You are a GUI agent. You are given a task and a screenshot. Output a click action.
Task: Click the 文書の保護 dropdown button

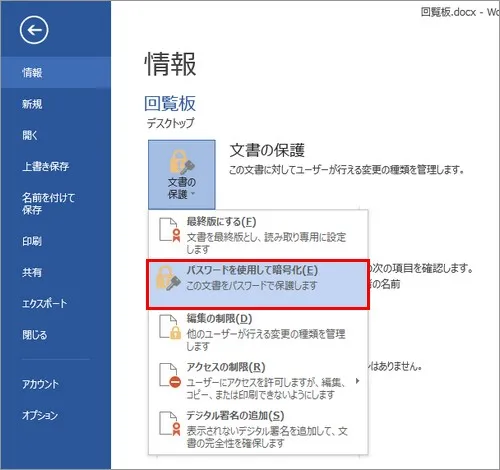click(x=182, y=175)
